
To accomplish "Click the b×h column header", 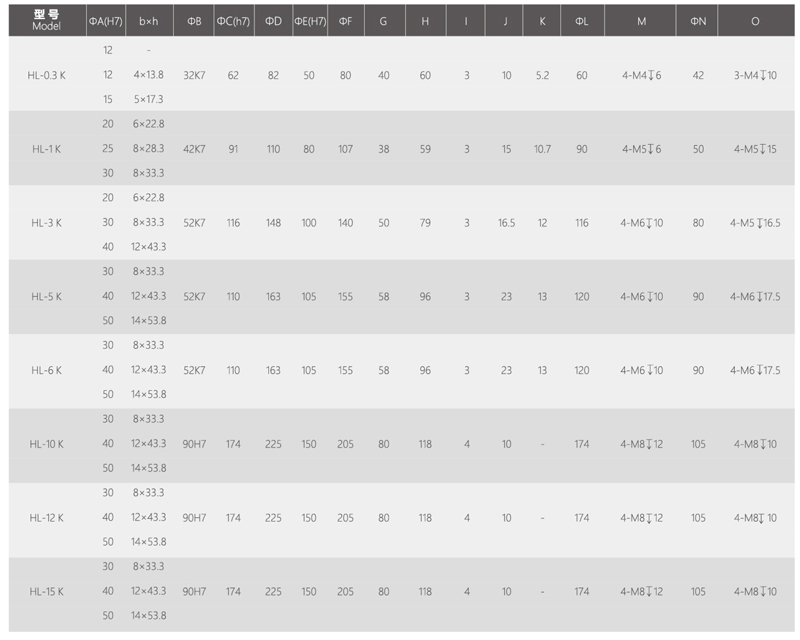I will point(149,20).
